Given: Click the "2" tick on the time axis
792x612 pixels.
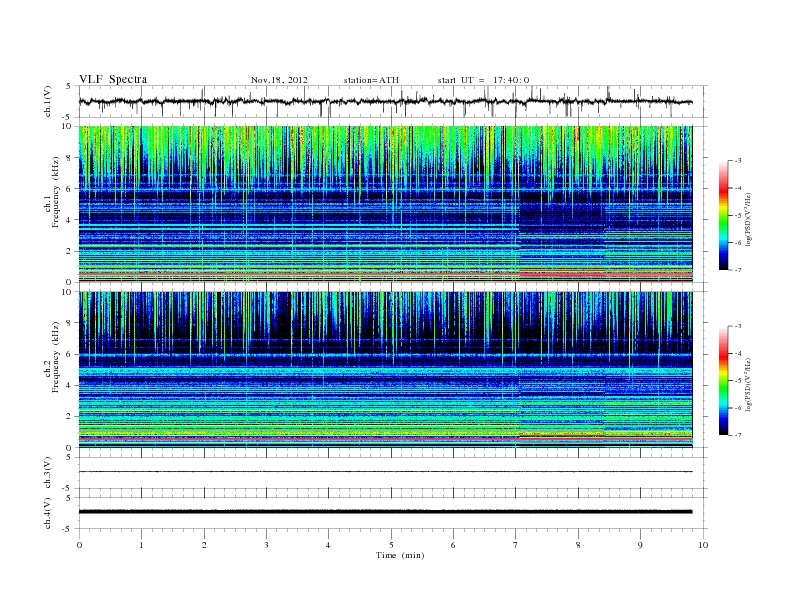Looking at the screenshot, I should click(x=204, y=545).
